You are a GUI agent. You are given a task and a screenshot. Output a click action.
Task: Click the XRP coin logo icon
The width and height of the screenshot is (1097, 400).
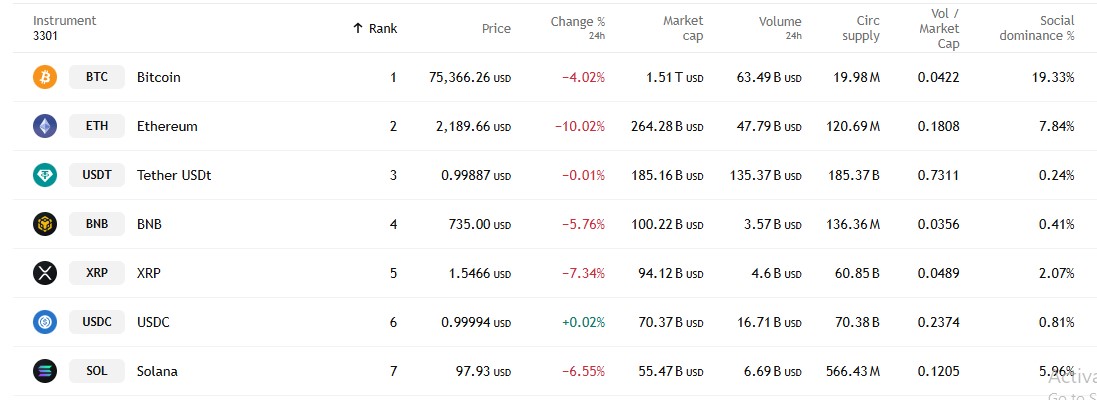click(45, 273)
